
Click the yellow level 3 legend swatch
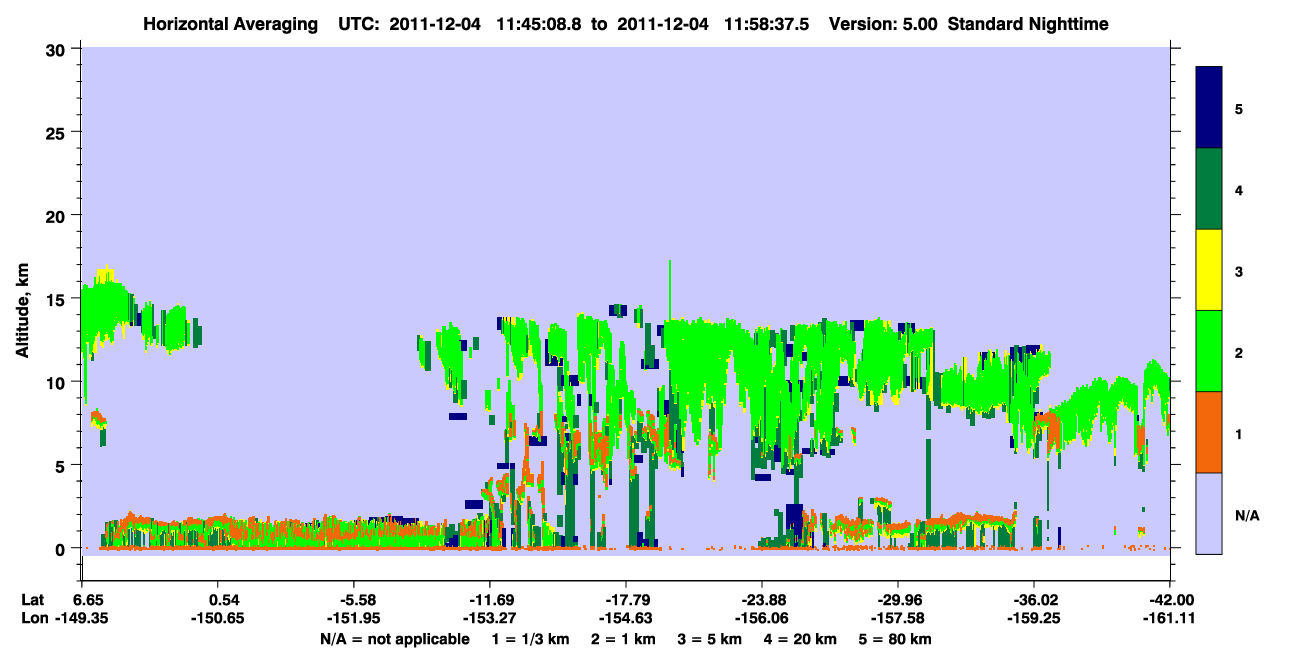point(1209,270)
